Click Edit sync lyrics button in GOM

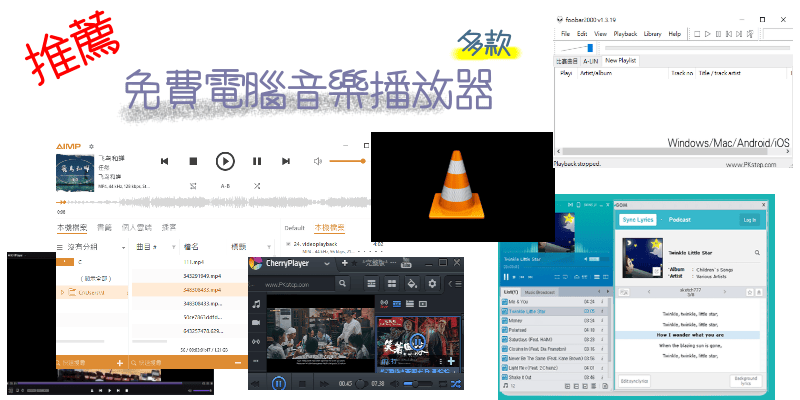[x=635, y=381]
